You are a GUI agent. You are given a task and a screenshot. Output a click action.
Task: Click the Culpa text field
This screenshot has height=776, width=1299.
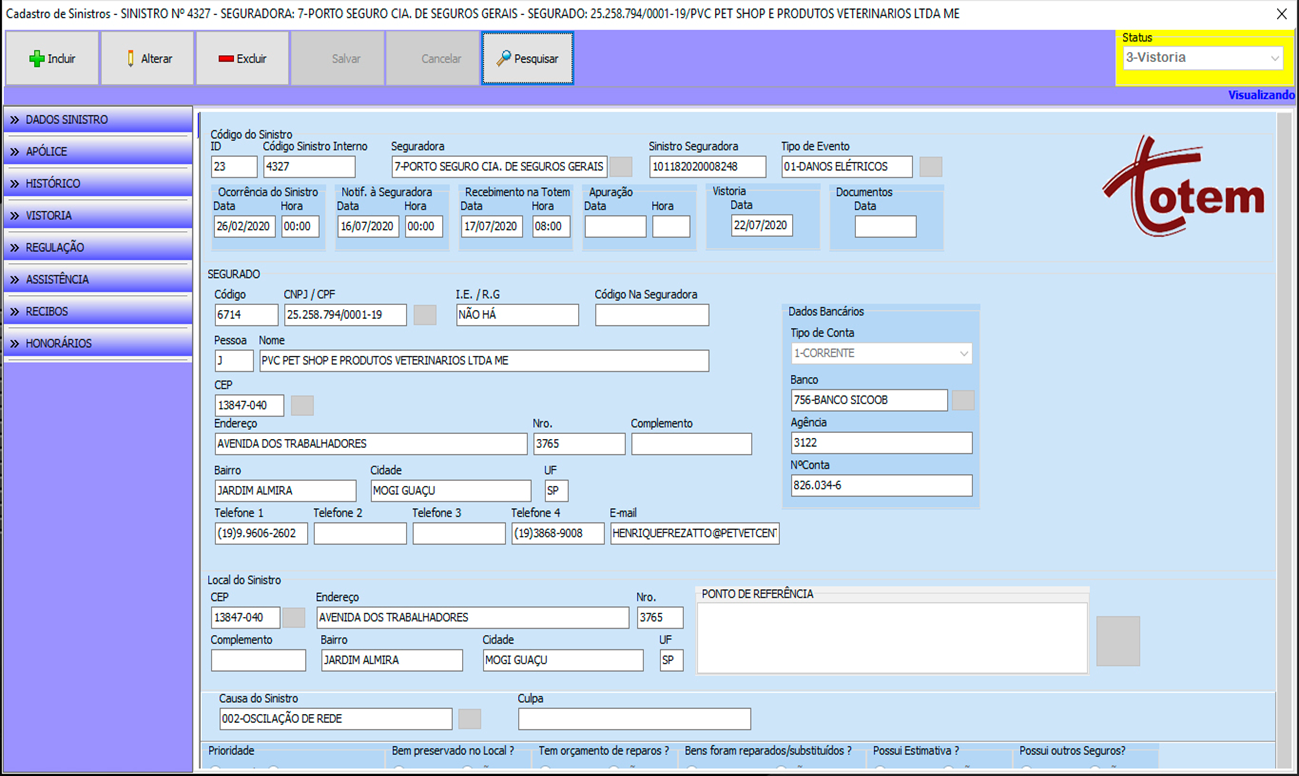pos(634,719)
